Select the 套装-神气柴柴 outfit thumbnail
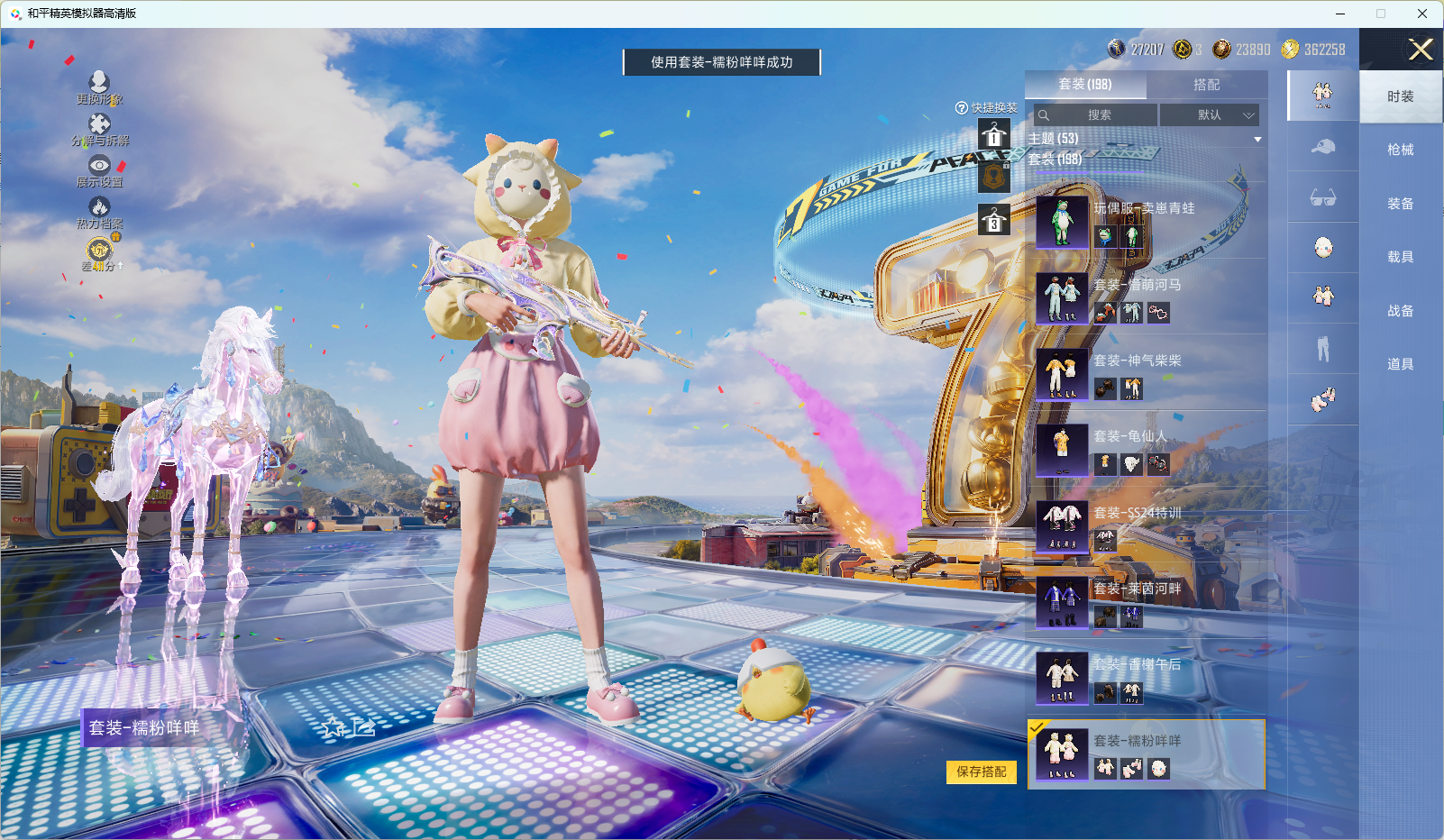 pos(1062,374)
